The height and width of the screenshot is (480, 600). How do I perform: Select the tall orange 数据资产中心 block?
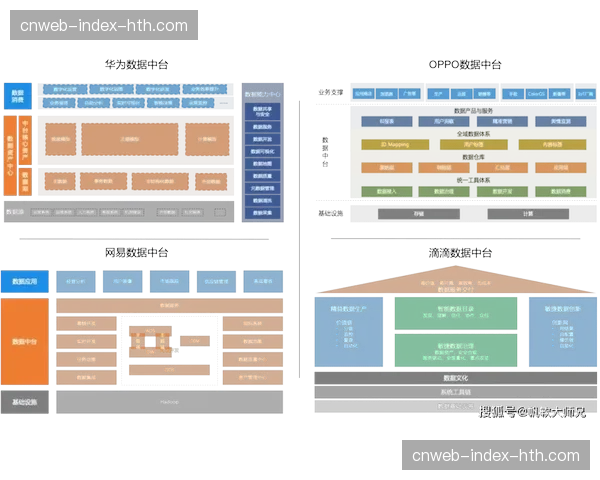[10, 155]
